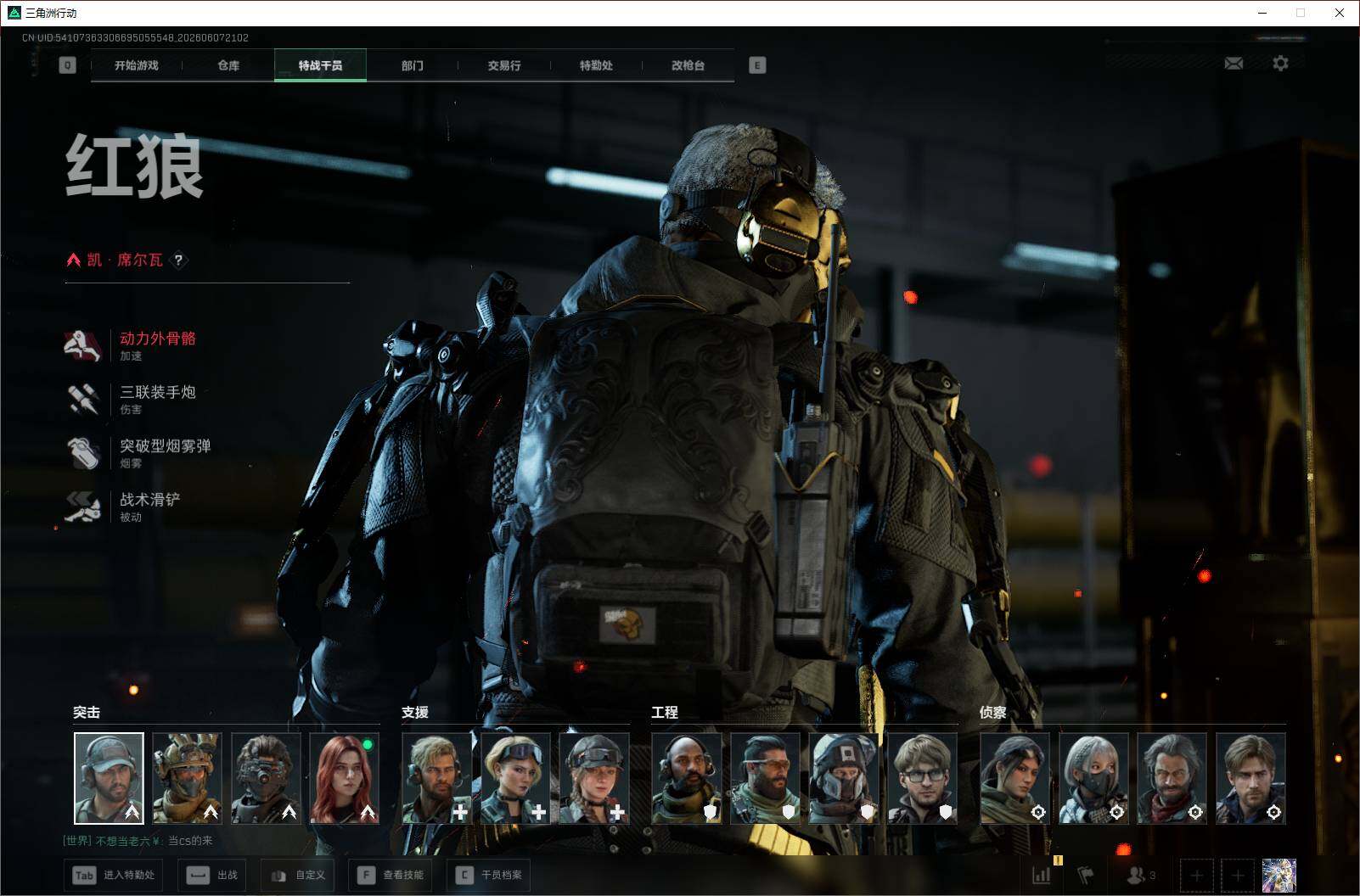Click the 查看技能 button

(391, 875)
